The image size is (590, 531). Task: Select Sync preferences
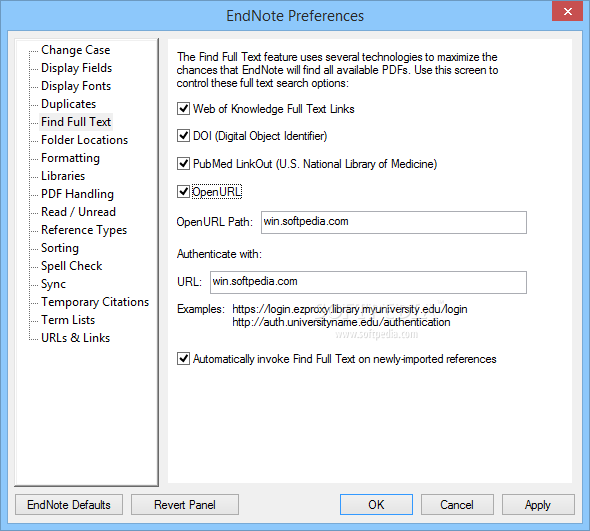tap(53, 284)
